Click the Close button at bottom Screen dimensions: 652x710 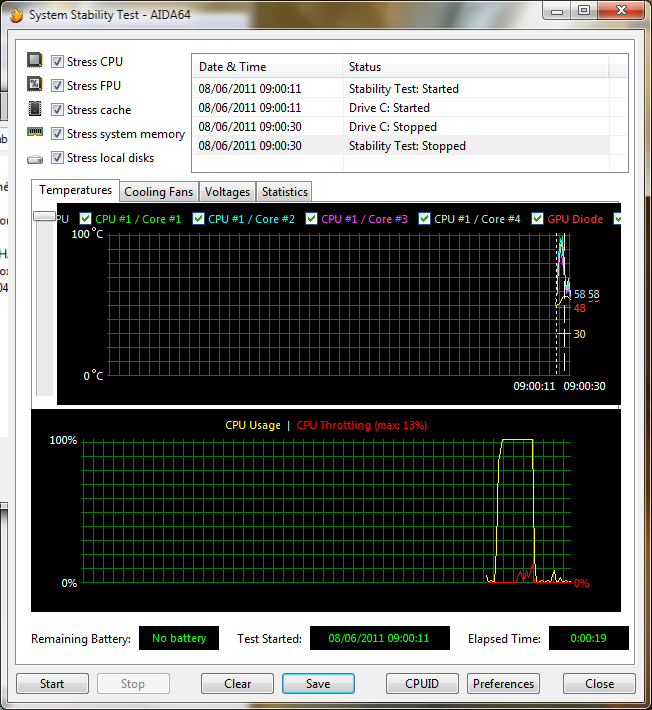pos(599,683)
